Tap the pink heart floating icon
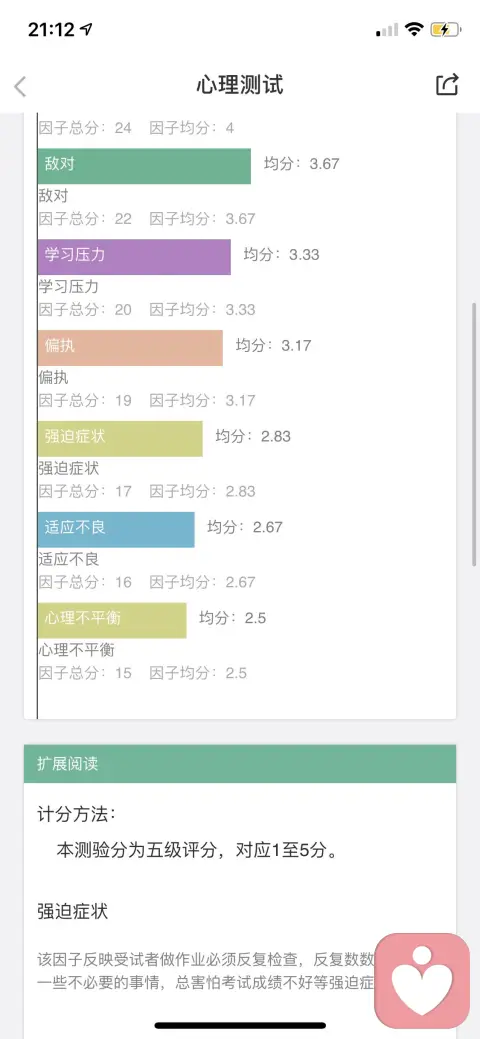The width and height of the screenshot is (480, 1039). click(422, 981)
